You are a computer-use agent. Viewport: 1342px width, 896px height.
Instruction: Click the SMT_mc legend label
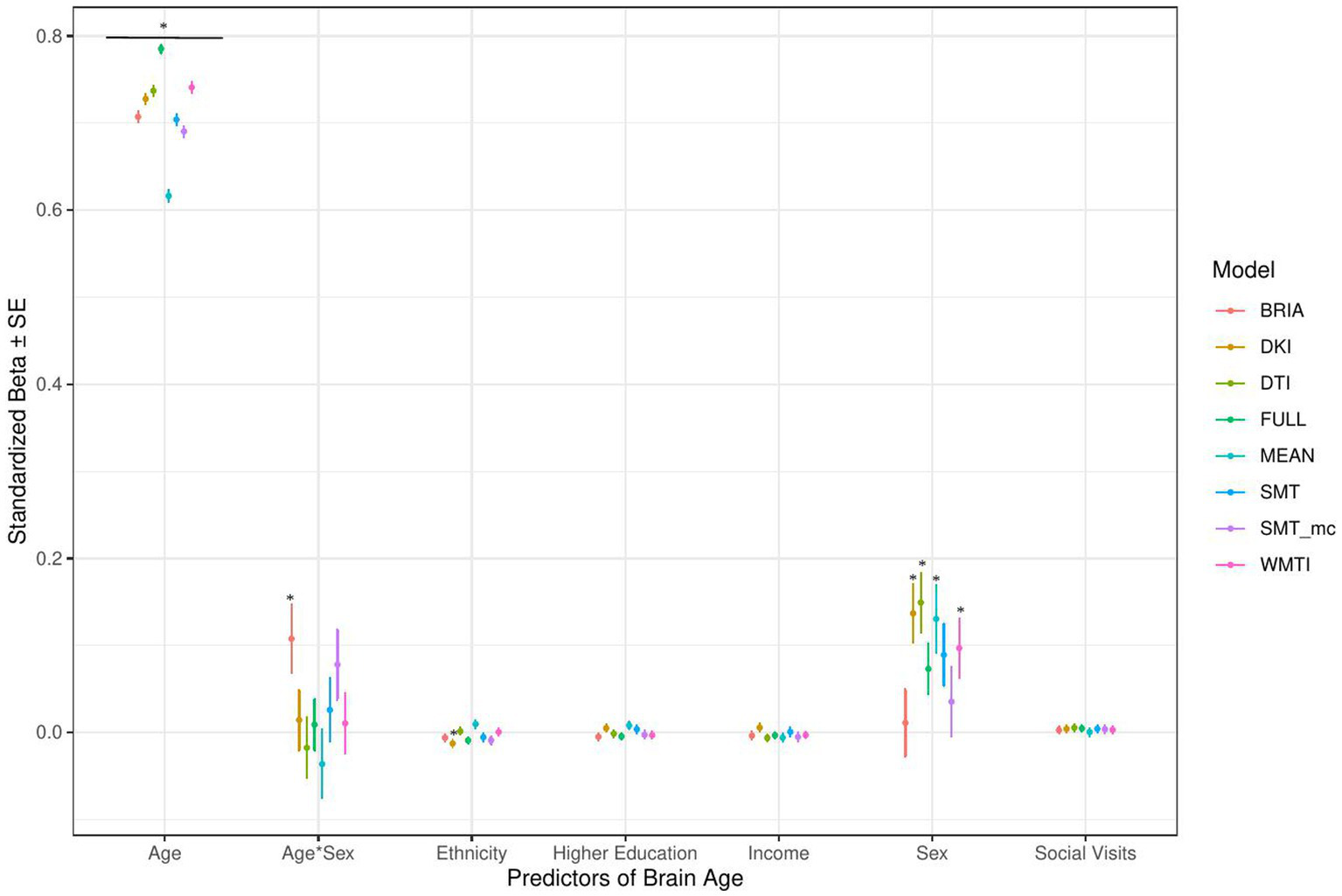(1297, 528)
